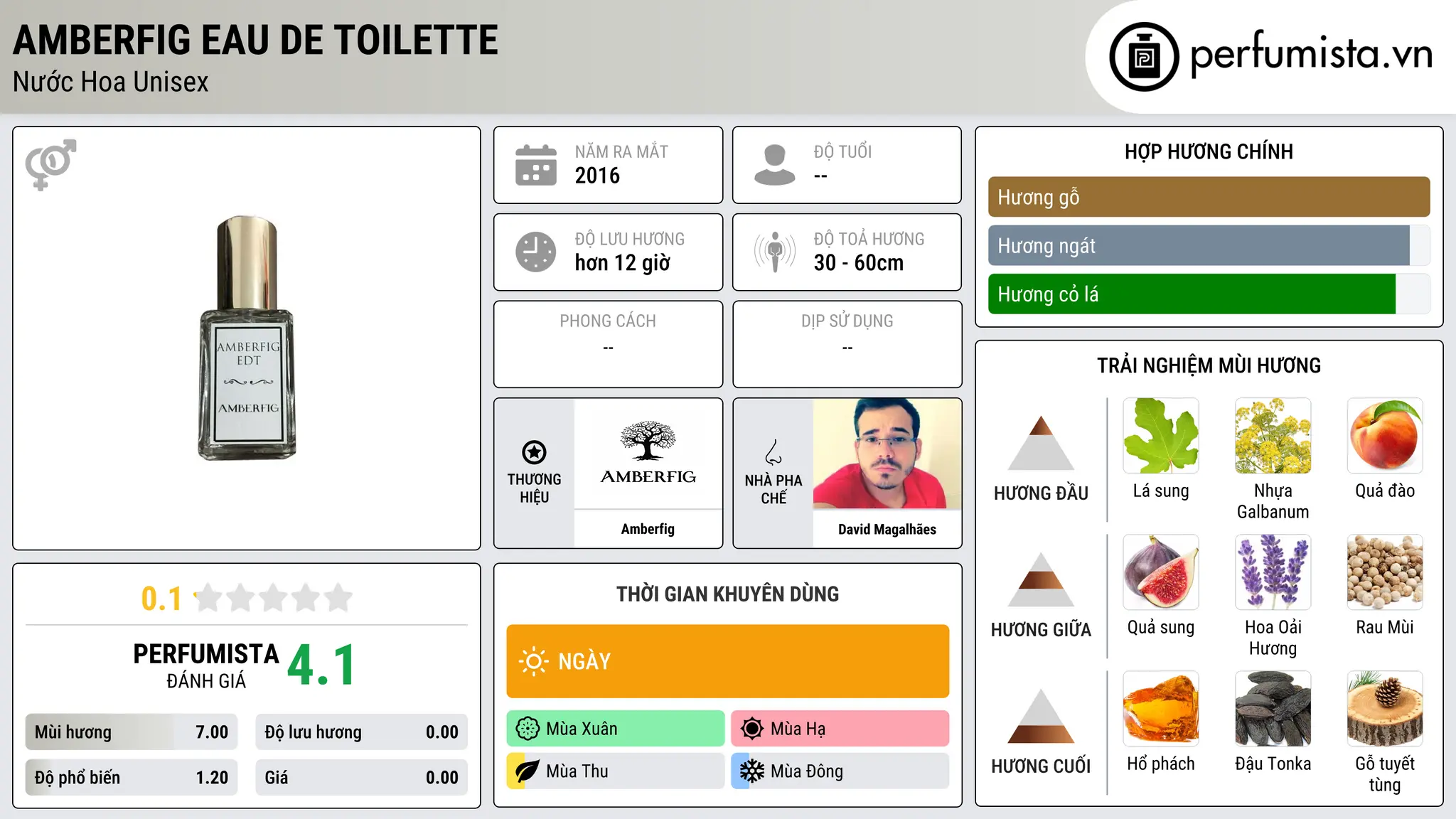Open the Đậu Tonka bean note image
This screenshot has height=819, width=1456.
[x=1273, y=709]
